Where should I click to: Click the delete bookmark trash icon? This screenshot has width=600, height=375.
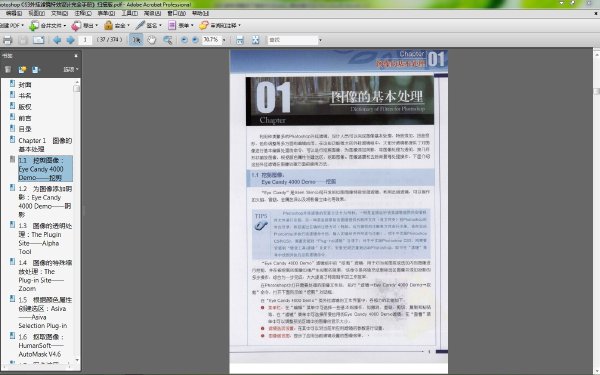pos(8,69)
